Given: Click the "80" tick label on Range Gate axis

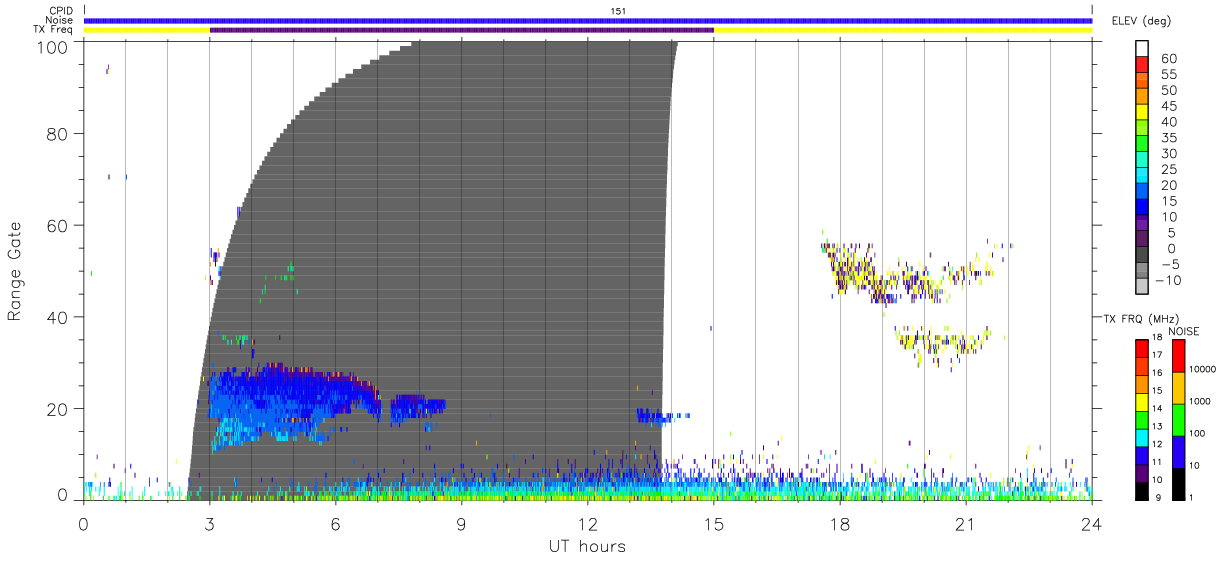Looking at the screenshot, I should [x=58, y=133].
